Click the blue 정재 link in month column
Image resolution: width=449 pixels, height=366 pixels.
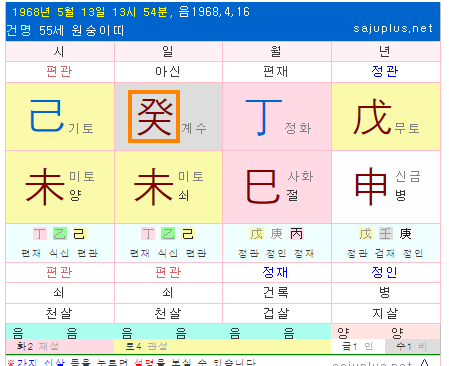point(275,272)
